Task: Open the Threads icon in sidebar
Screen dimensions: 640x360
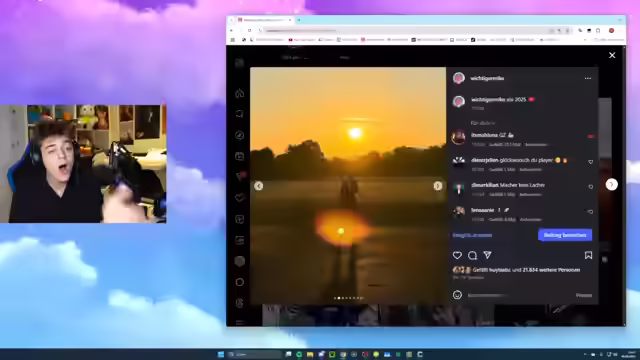Action: (240, 303)
